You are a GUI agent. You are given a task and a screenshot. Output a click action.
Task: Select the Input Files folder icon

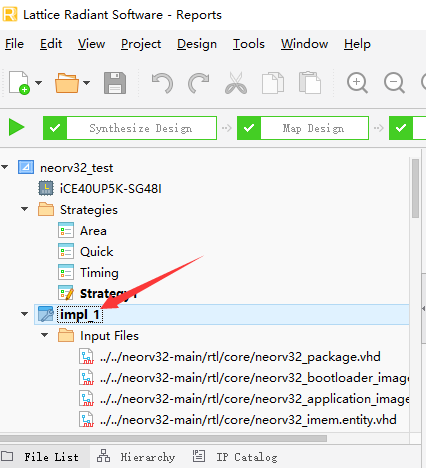66,335
